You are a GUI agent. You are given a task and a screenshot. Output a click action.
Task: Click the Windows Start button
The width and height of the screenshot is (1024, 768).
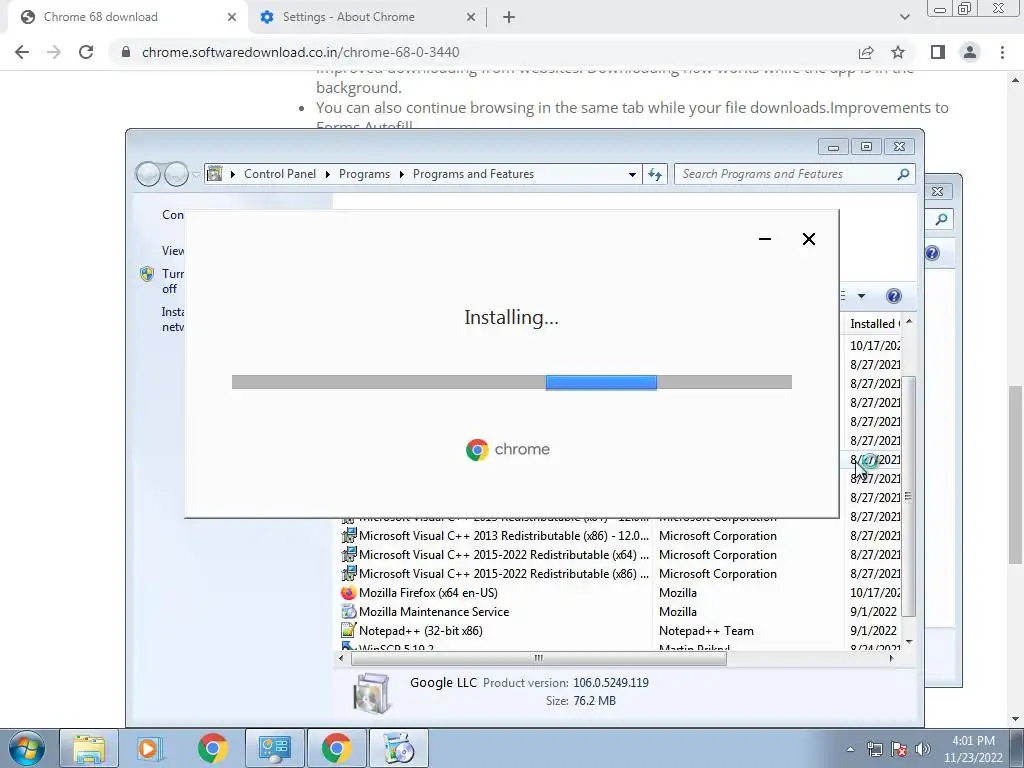(x=27, y=748)
